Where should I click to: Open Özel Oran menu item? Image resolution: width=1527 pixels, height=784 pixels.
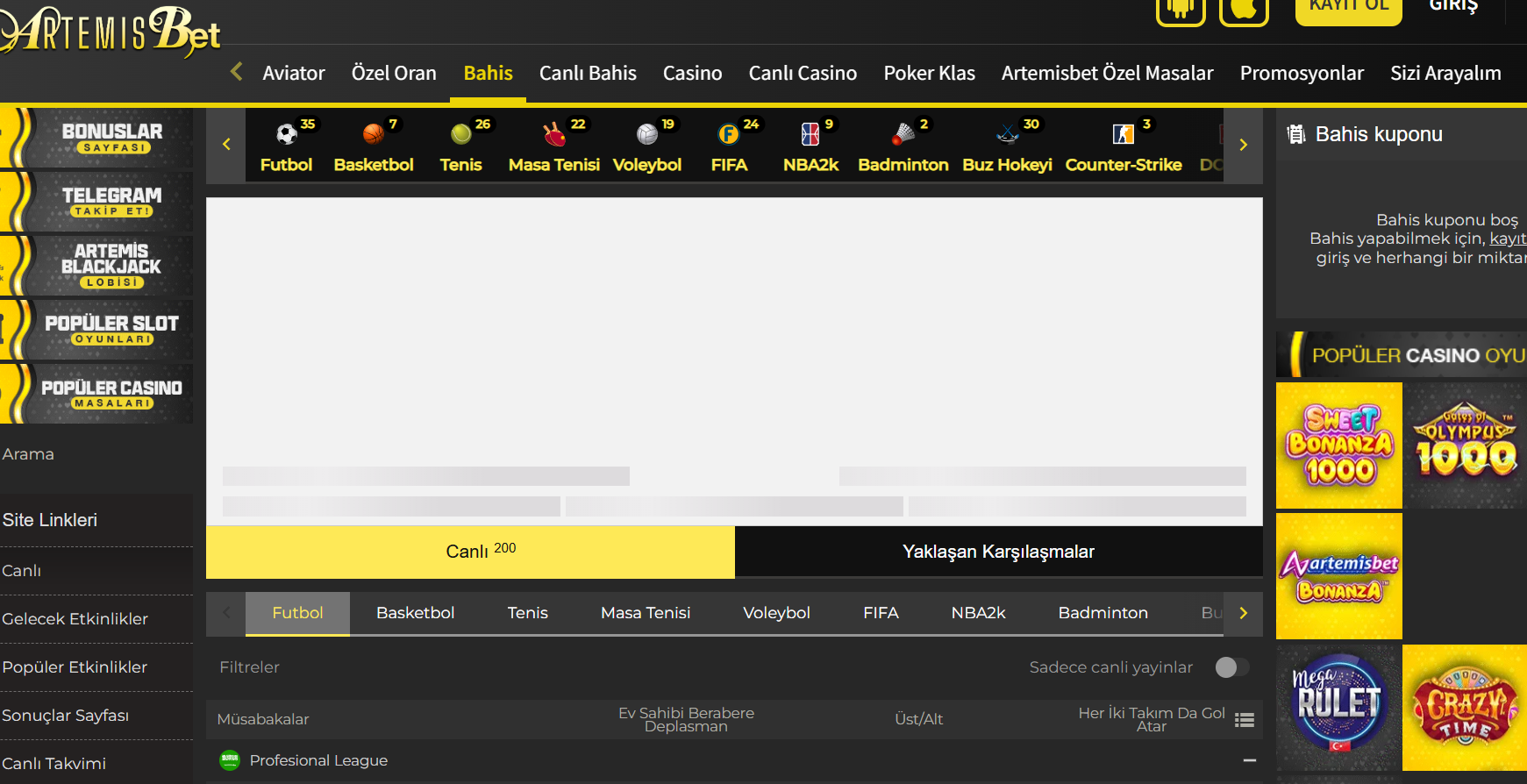pyautogui.click(x=394, y=73)
